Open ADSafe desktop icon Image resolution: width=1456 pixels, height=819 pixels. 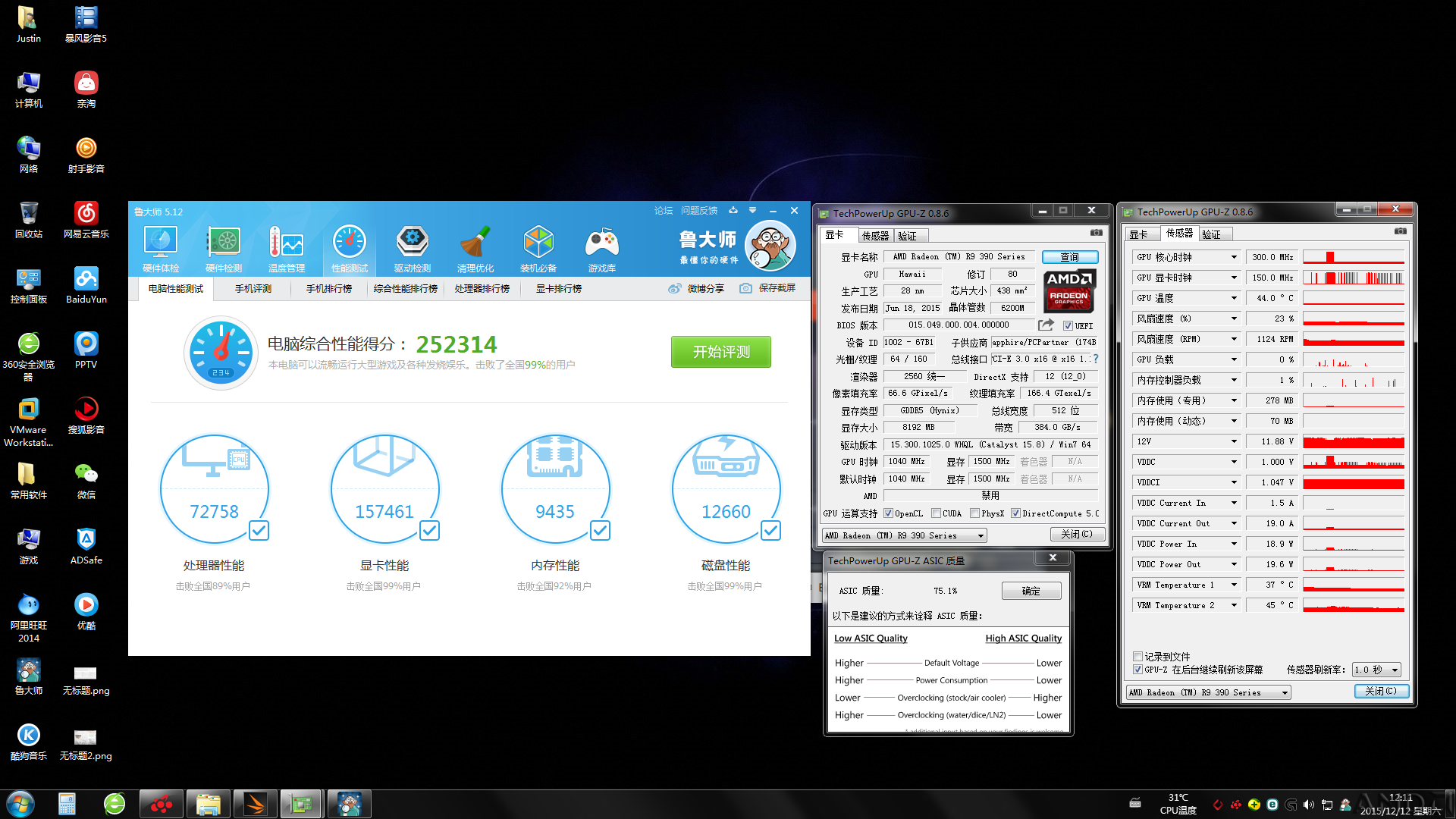[86, 547]
